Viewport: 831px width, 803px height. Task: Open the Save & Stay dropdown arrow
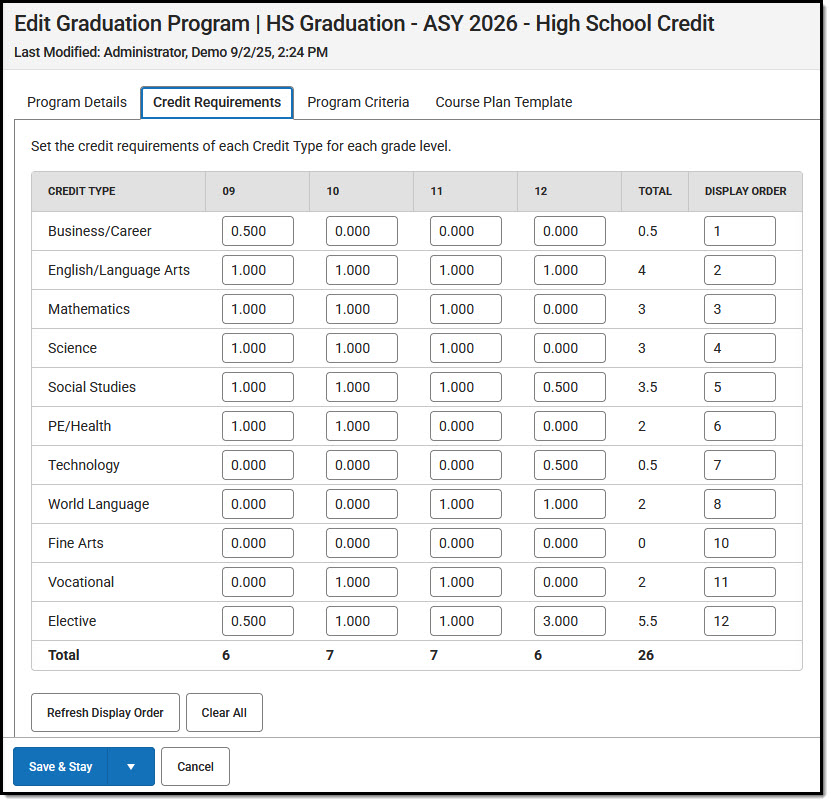131,766
